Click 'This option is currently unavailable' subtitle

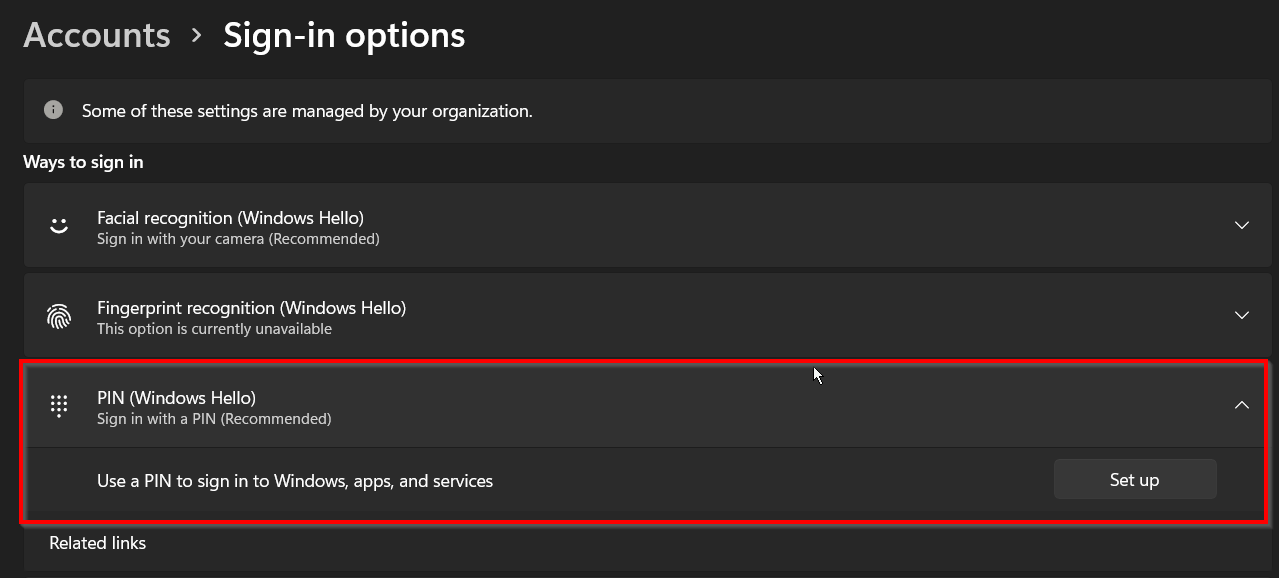pos(214,329)
